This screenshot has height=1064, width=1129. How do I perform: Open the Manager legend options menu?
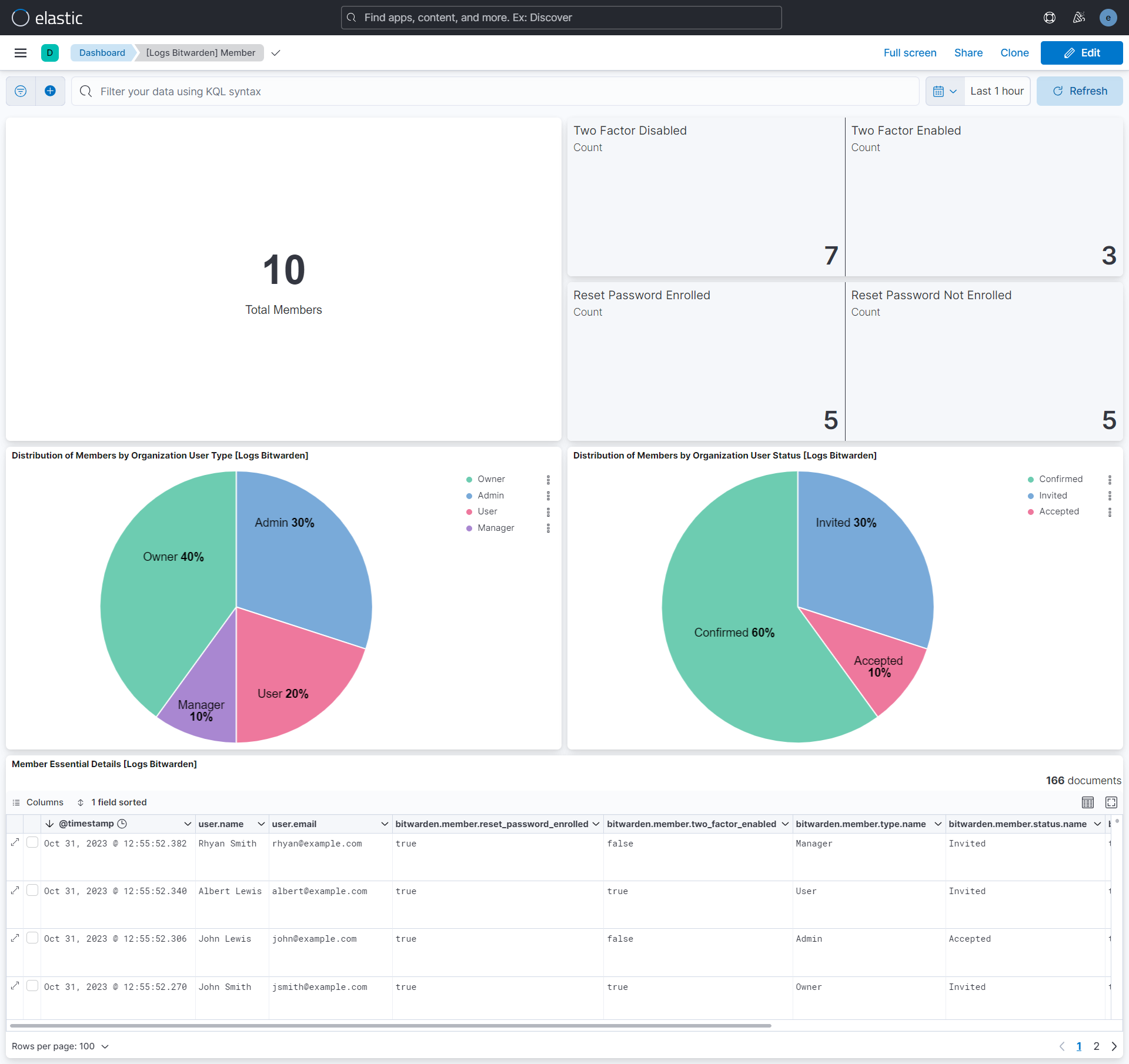point(548,528)
